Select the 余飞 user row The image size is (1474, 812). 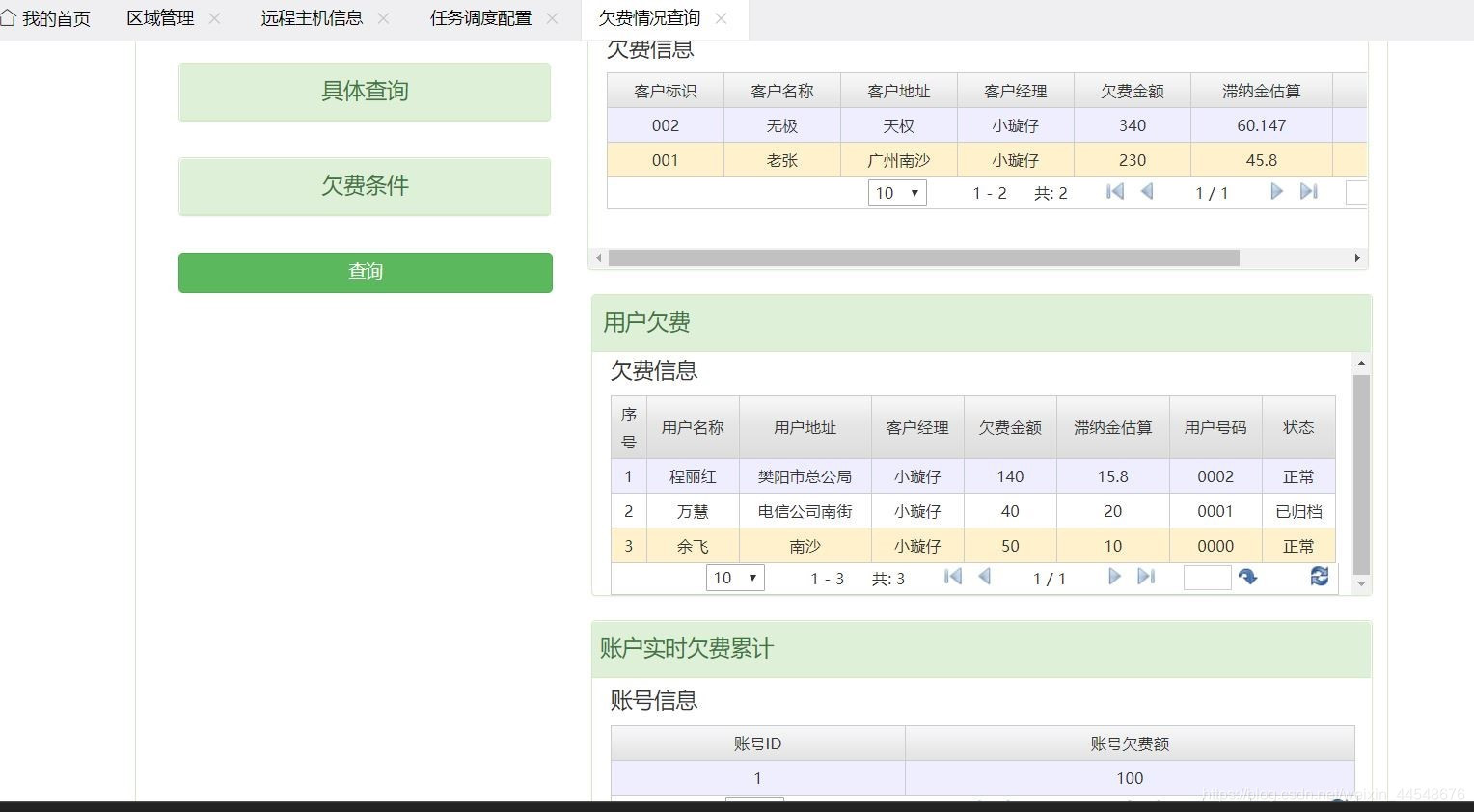973,546
